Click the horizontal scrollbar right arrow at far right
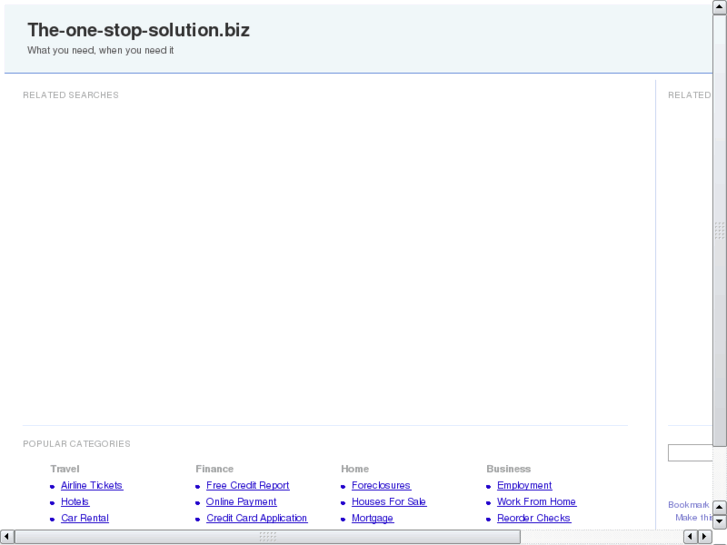Image resolution: width=727 pixels, height=545 pixels. tap(704, 537)
